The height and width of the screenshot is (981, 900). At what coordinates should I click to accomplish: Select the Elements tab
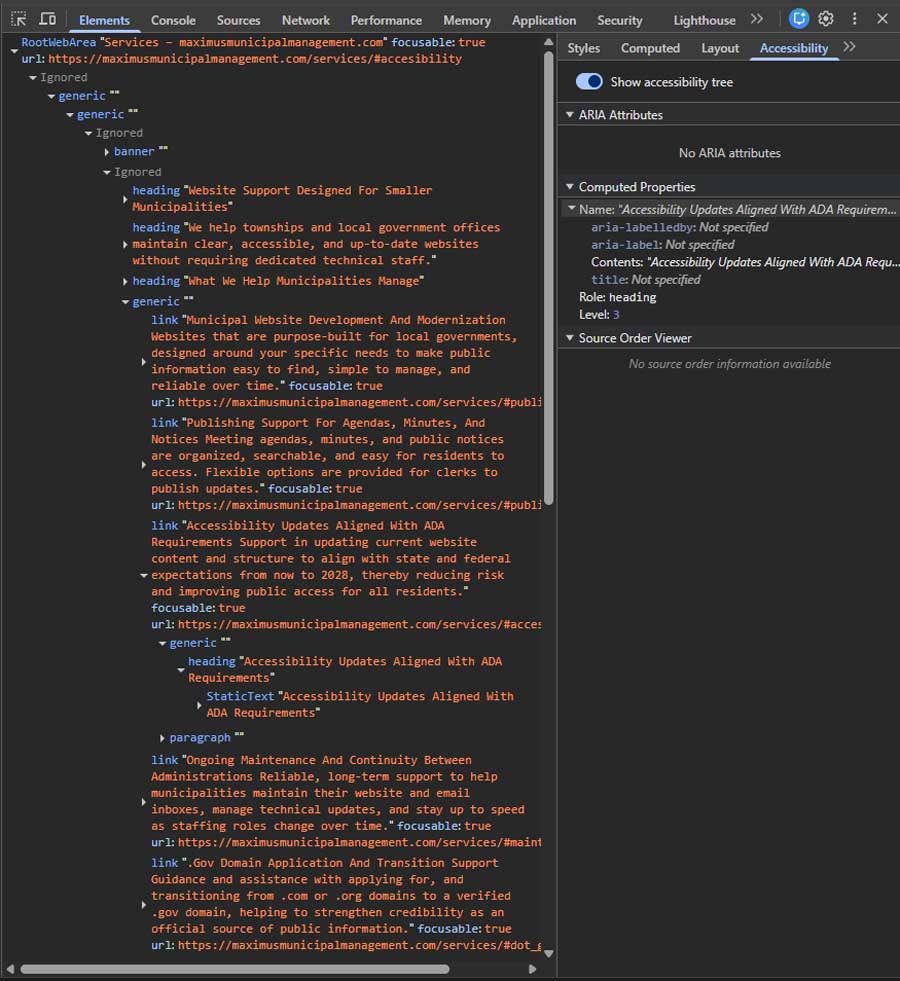[104, 20]
